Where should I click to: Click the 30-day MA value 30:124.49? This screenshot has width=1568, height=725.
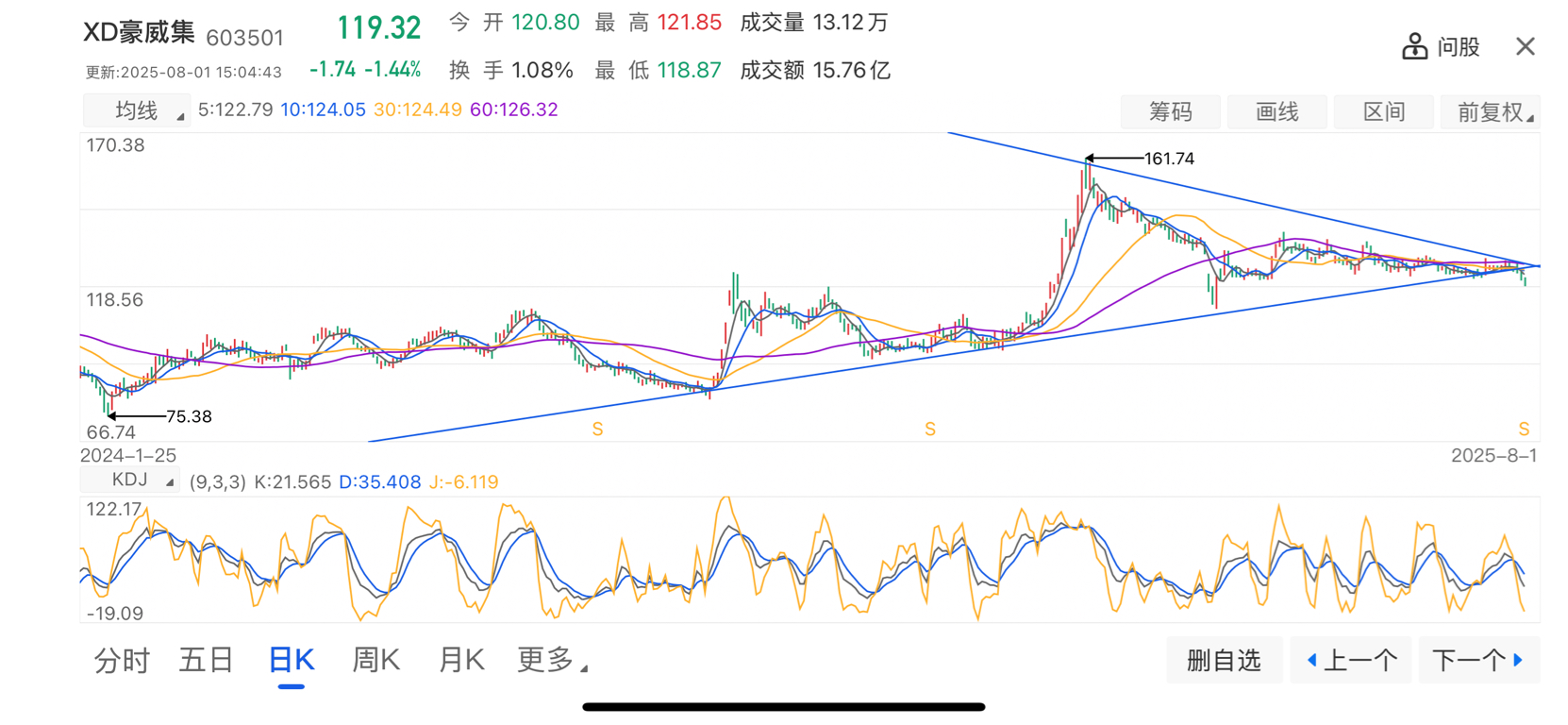click(418, 110)
